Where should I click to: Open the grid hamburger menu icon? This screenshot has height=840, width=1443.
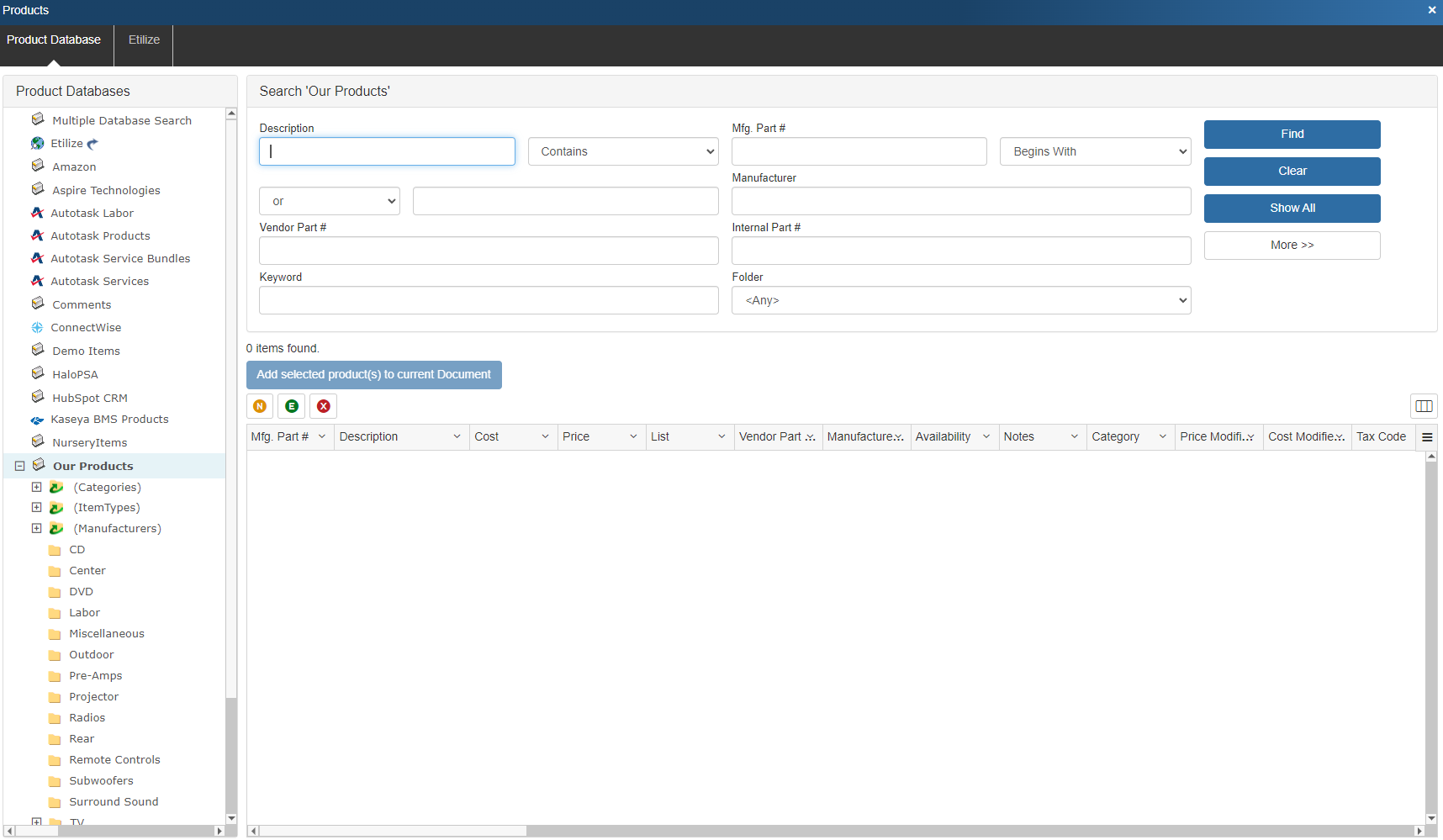(x=1427, y=437)
